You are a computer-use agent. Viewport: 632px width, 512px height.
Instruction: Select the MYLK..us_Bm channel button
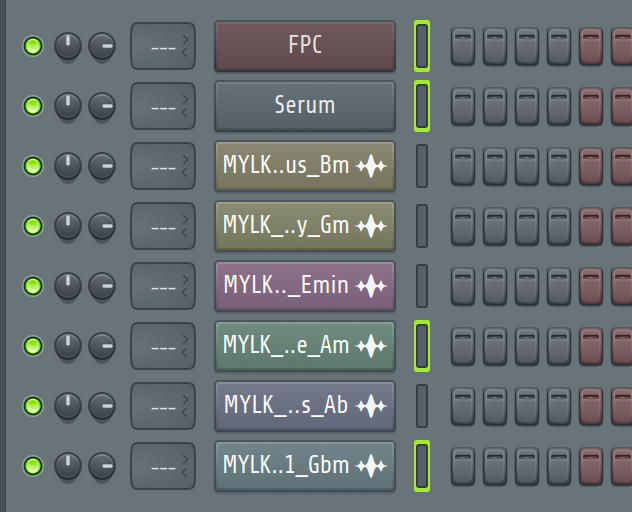tap(305, 166)
